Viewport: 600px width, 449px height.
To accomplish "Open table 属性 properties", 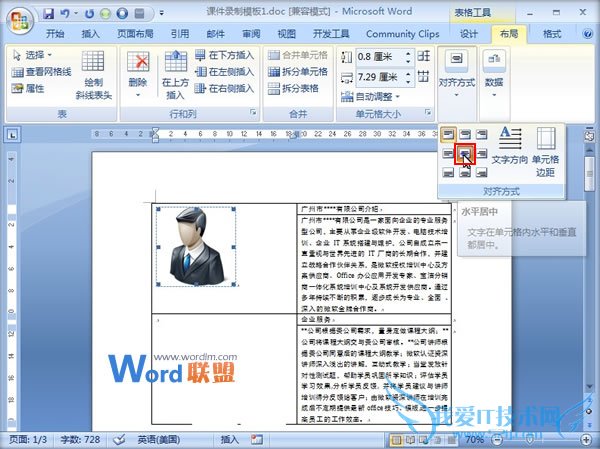I will click(x=28, y=88).
